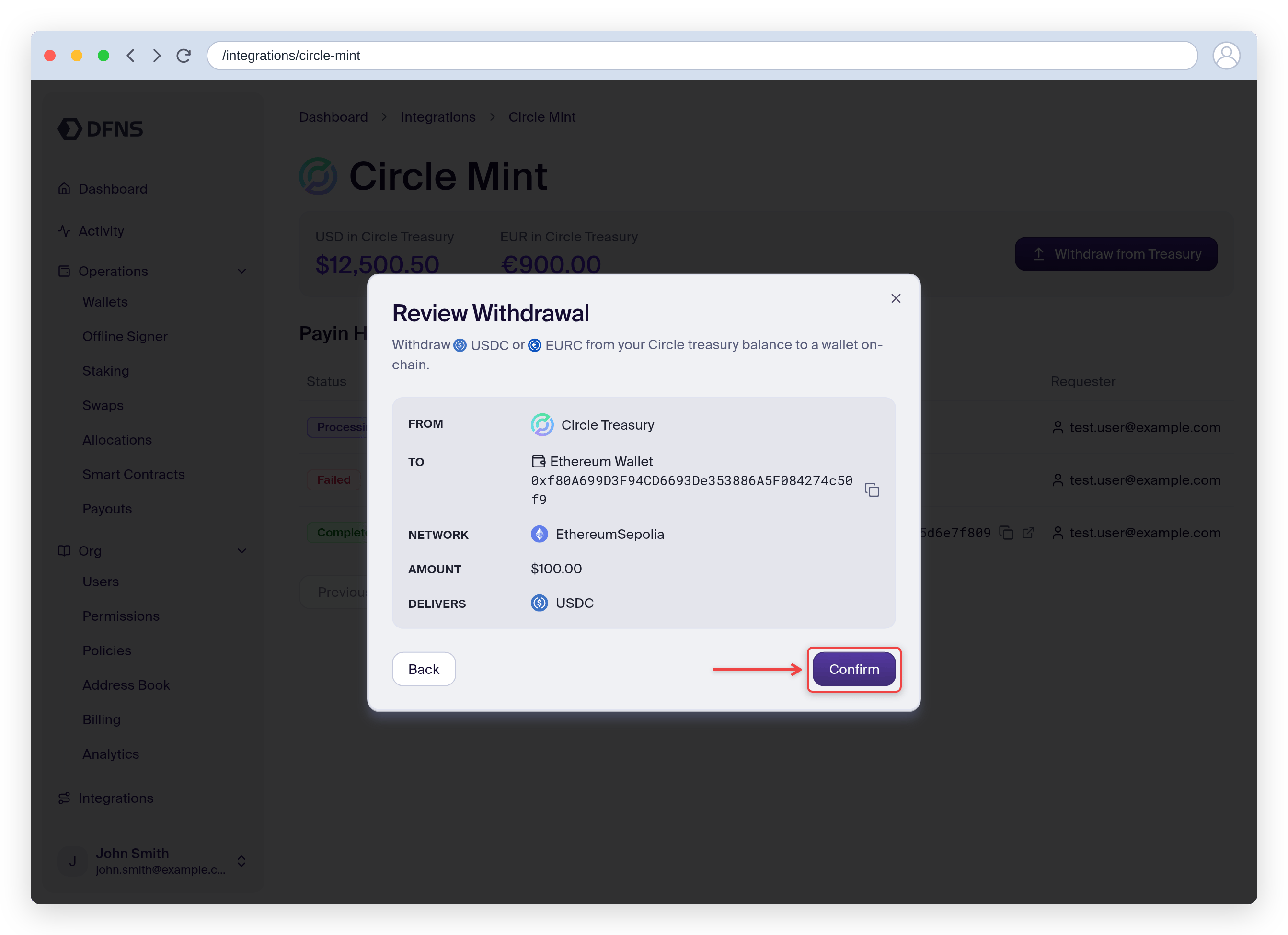Click the USD treasury balance $12,500.50
Image resolution: width=1288 pixels, height=935 pixels.
click(x=377, y=264)
